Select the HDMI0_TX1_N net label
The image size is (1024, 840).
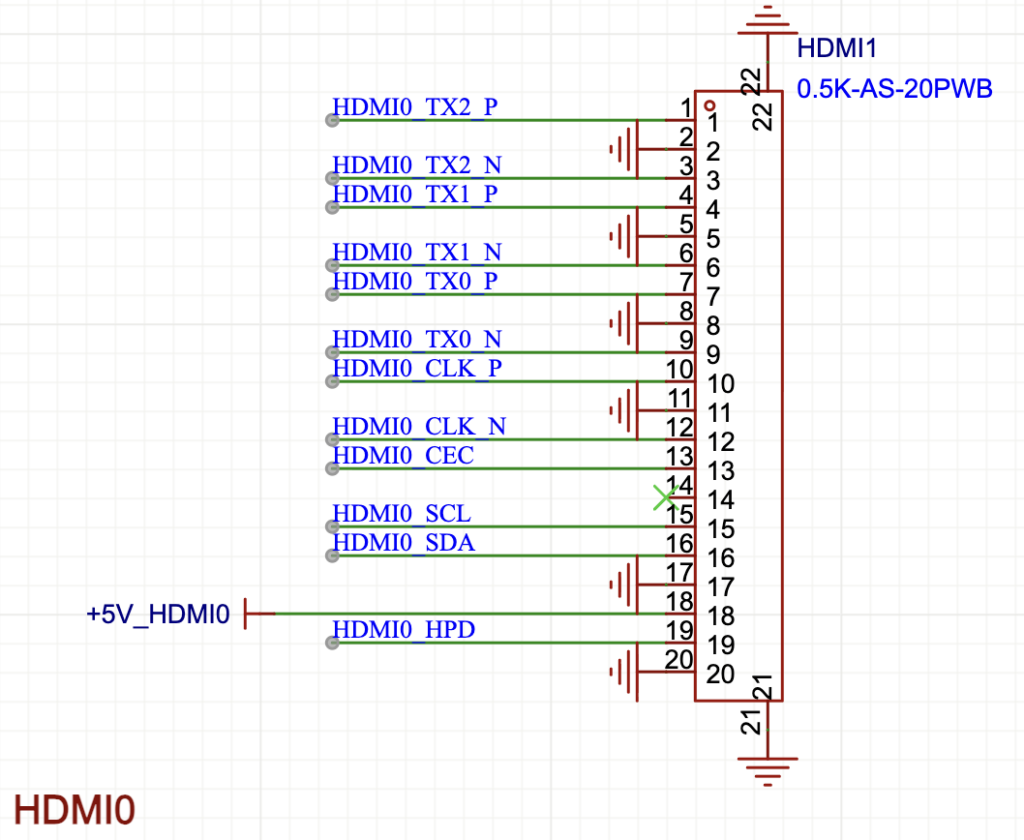[416, 252]
